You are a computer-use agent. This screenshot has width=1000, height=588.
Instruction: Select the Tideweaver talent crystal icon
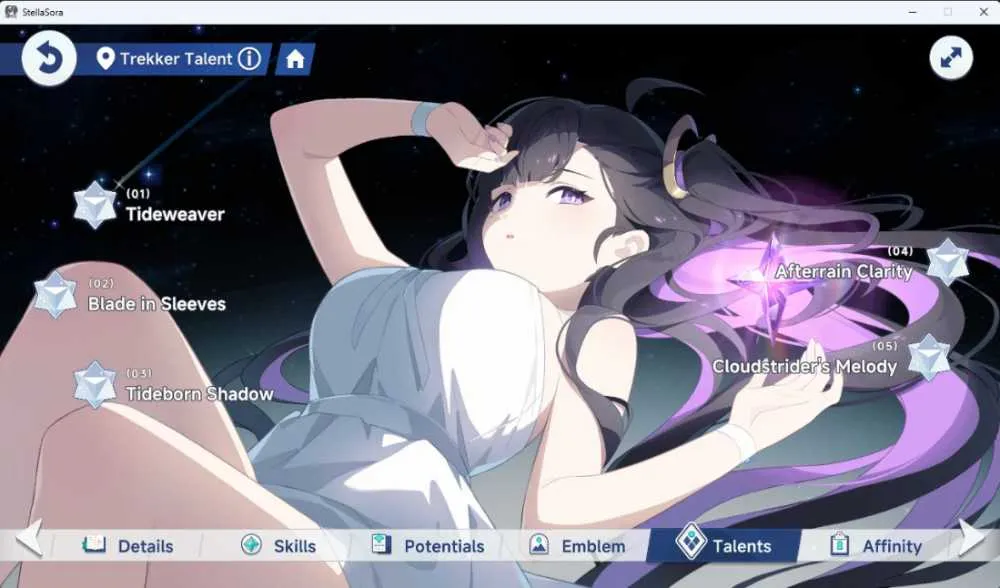[x=95, y=205]
